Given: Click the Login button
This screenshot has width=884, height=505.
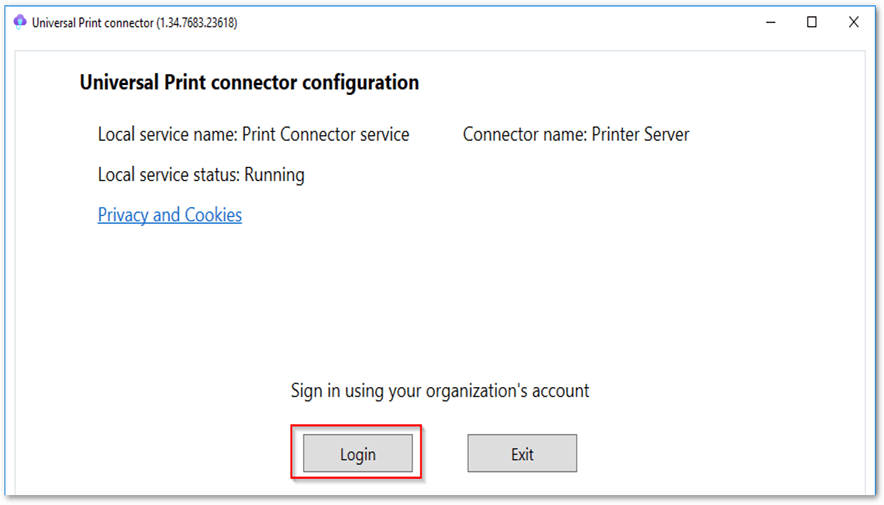Looking at the screenshot, I should pyautogui.click(x=357, y=453).
